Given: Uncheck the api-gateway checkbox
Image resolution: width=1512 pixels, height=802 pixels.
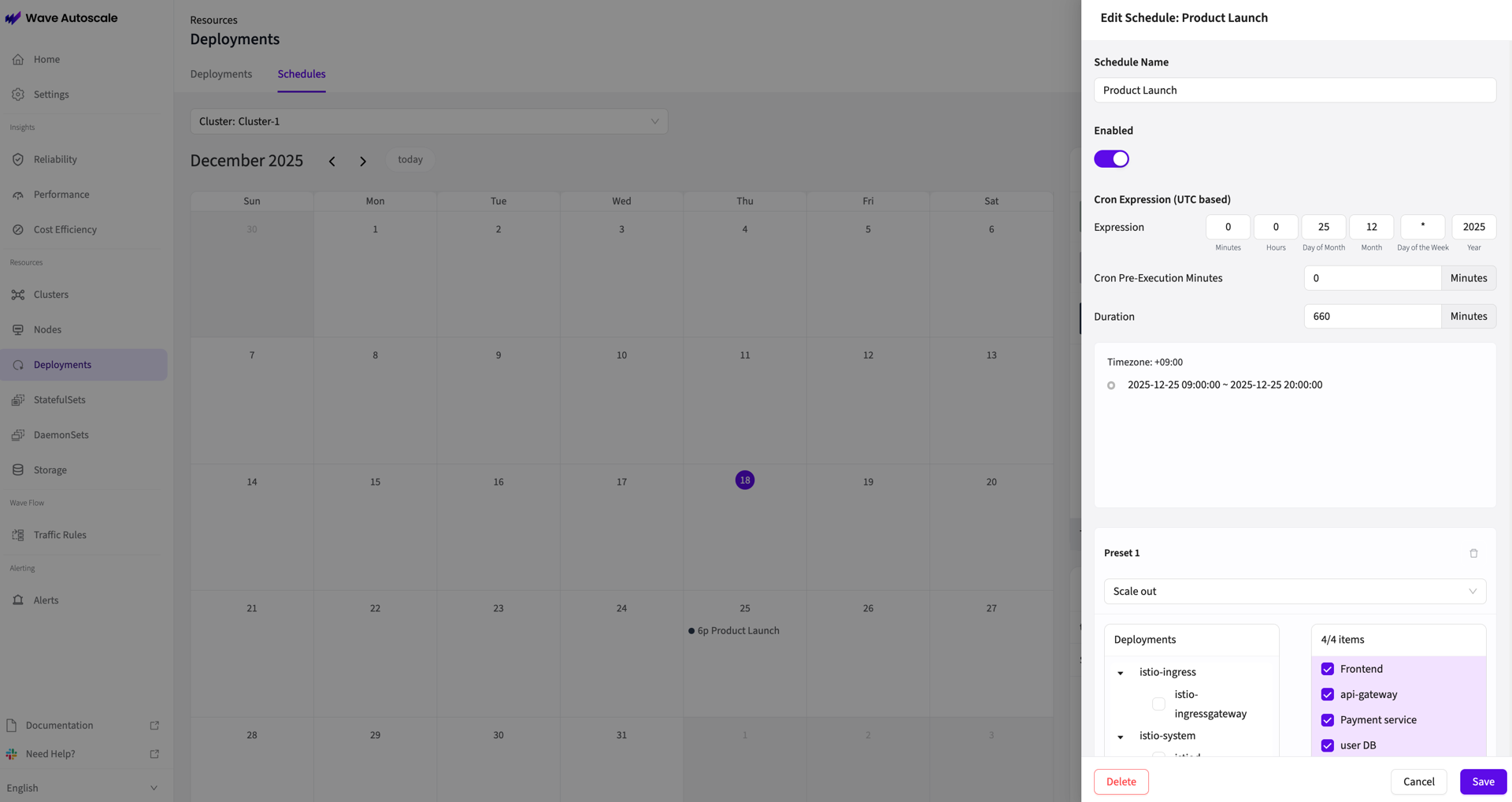Looking at the screenshot, I should click(x=1327, y=695).
